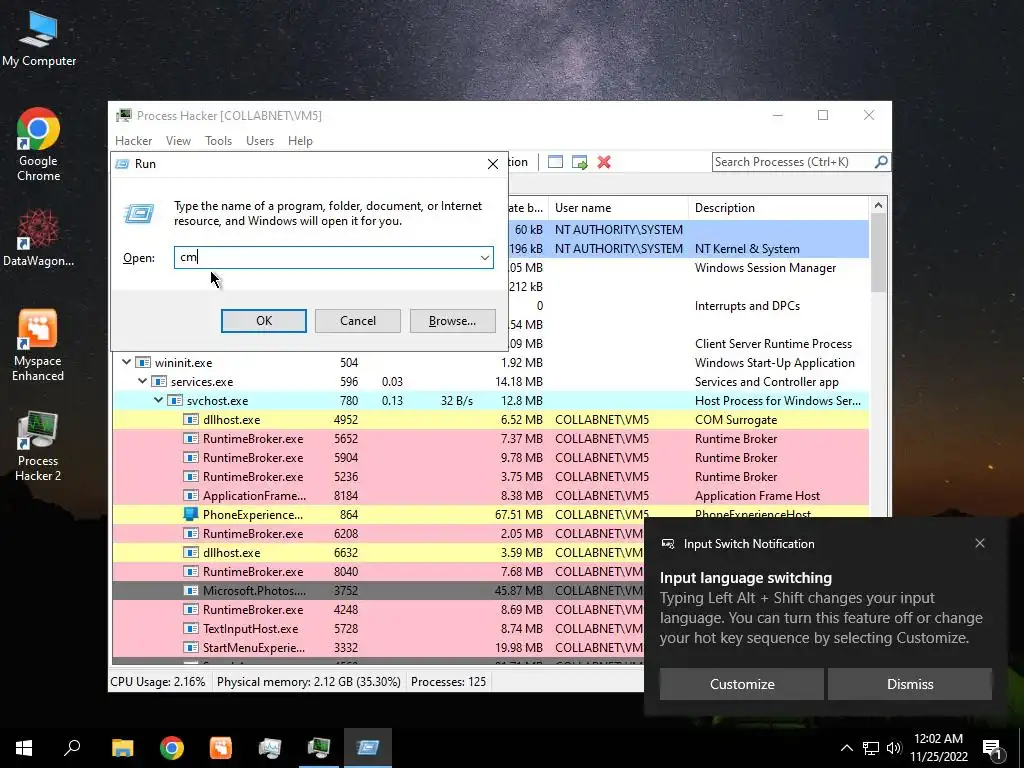Click the Processes: 125 status entry

tap(448, 682)
